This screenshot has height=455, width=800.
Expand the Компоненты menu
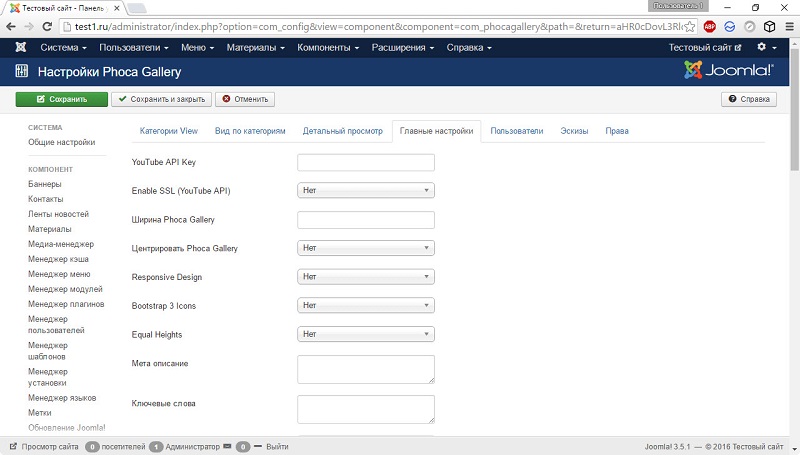click(328, 47)
